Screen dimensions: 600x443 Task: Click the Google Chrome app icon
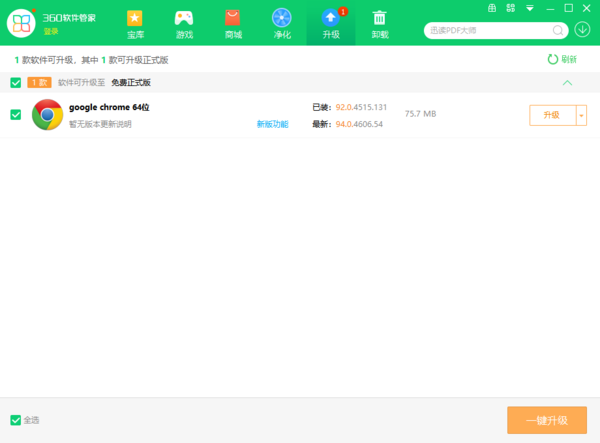click(47, 115)
